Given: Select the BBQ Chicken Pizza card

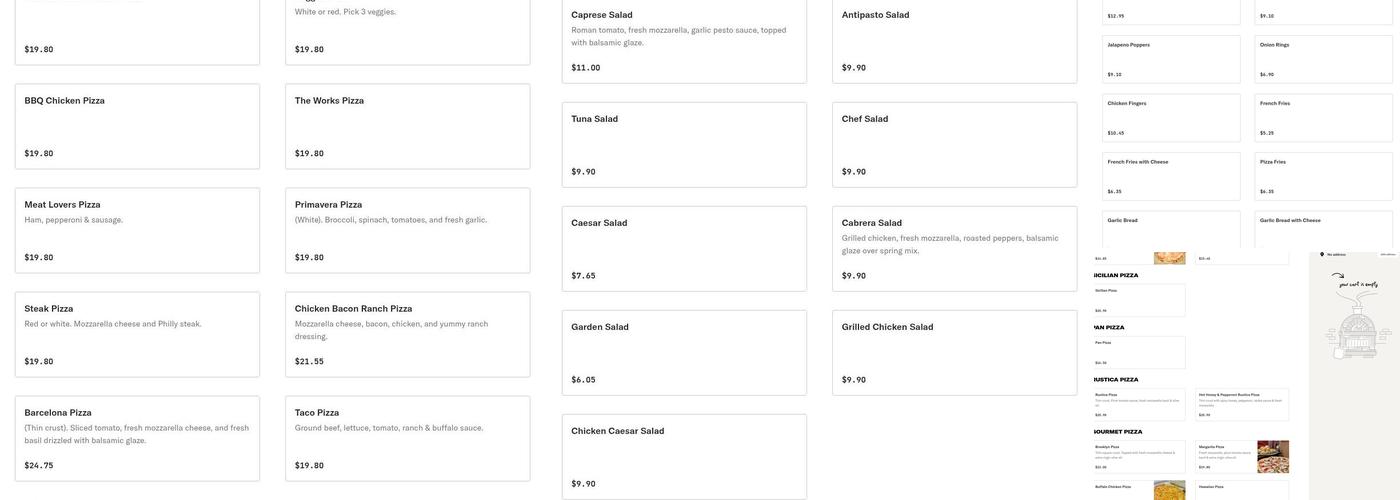Looking at the screenshot, I should [x=137, y=126].
